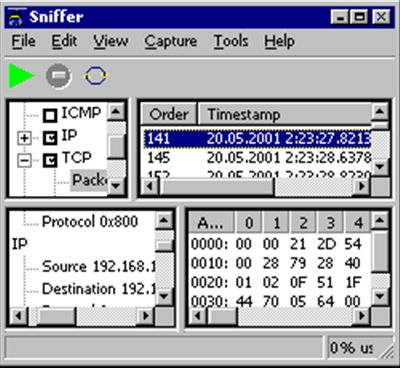400x368 pixels.
Task: Stop capture with the gray stop icon
Action: point(59,76)
